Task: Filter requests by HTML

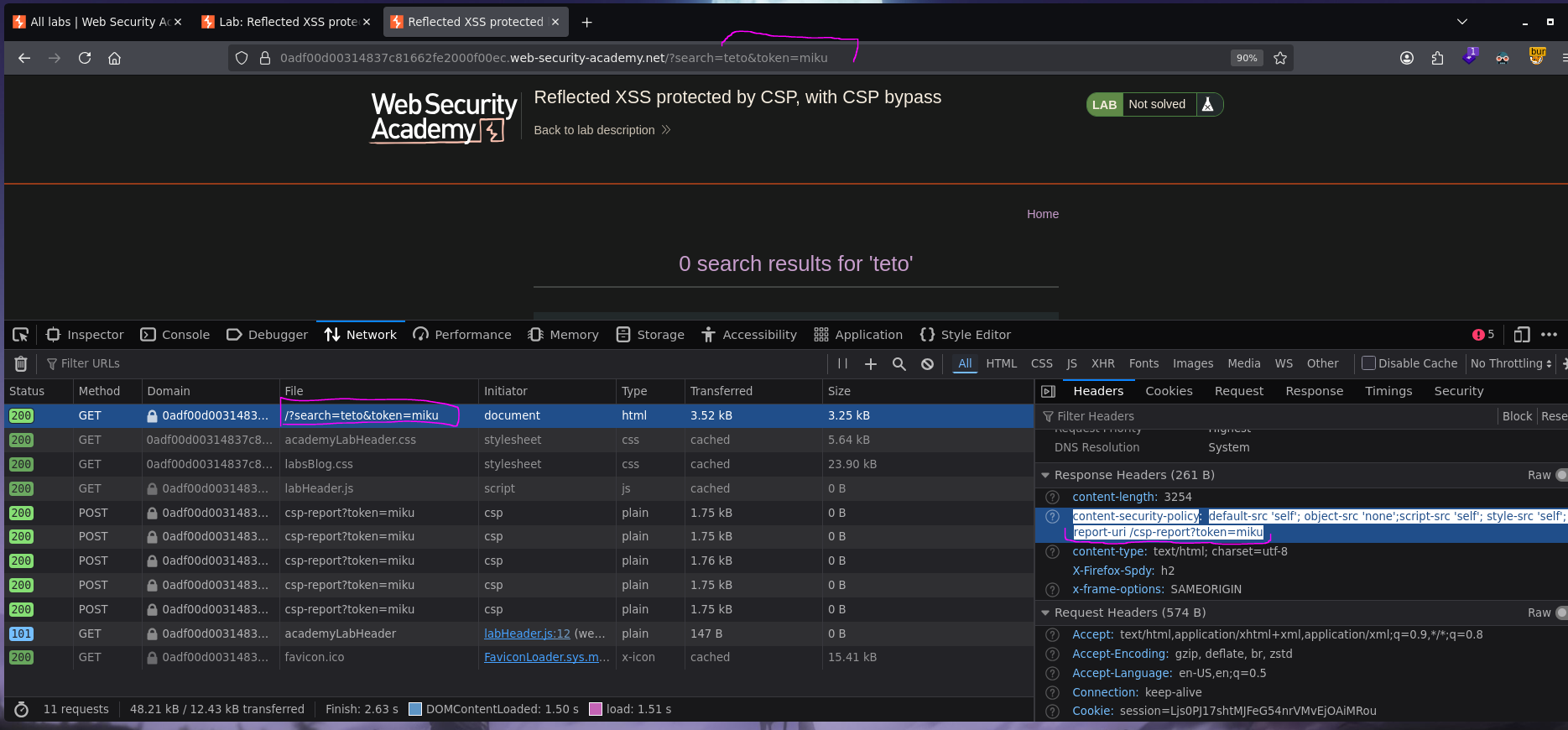Action: pyautogui.click(x=1001, y=363)
